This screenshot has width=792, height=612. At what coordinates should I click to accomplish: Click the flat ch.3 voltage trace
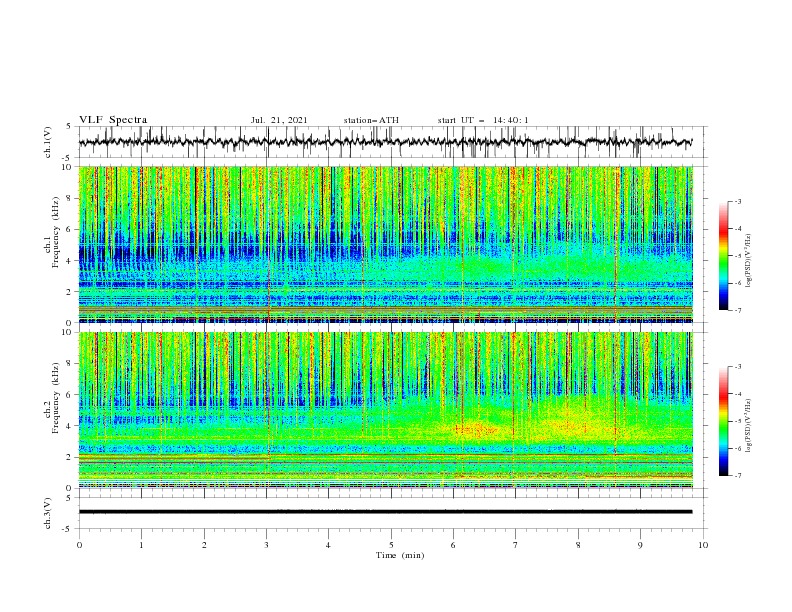[x=386, y=512]
